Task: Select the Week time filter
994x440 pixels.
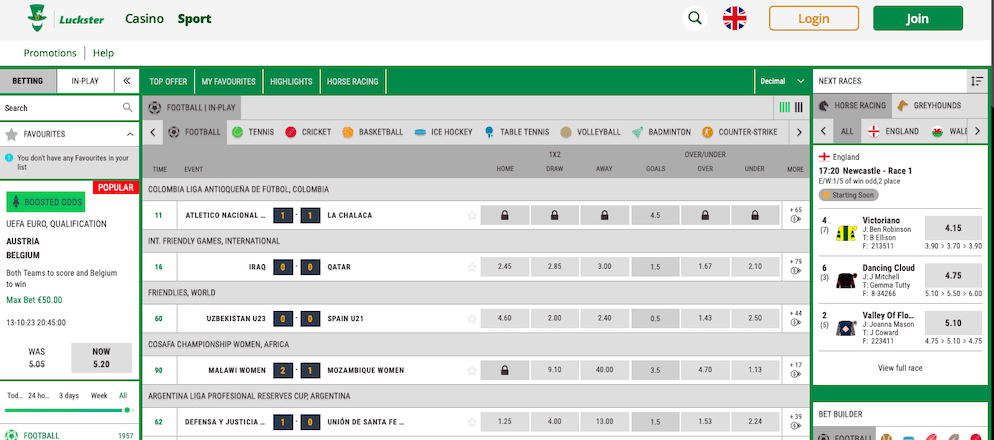Action: point(99,396)
